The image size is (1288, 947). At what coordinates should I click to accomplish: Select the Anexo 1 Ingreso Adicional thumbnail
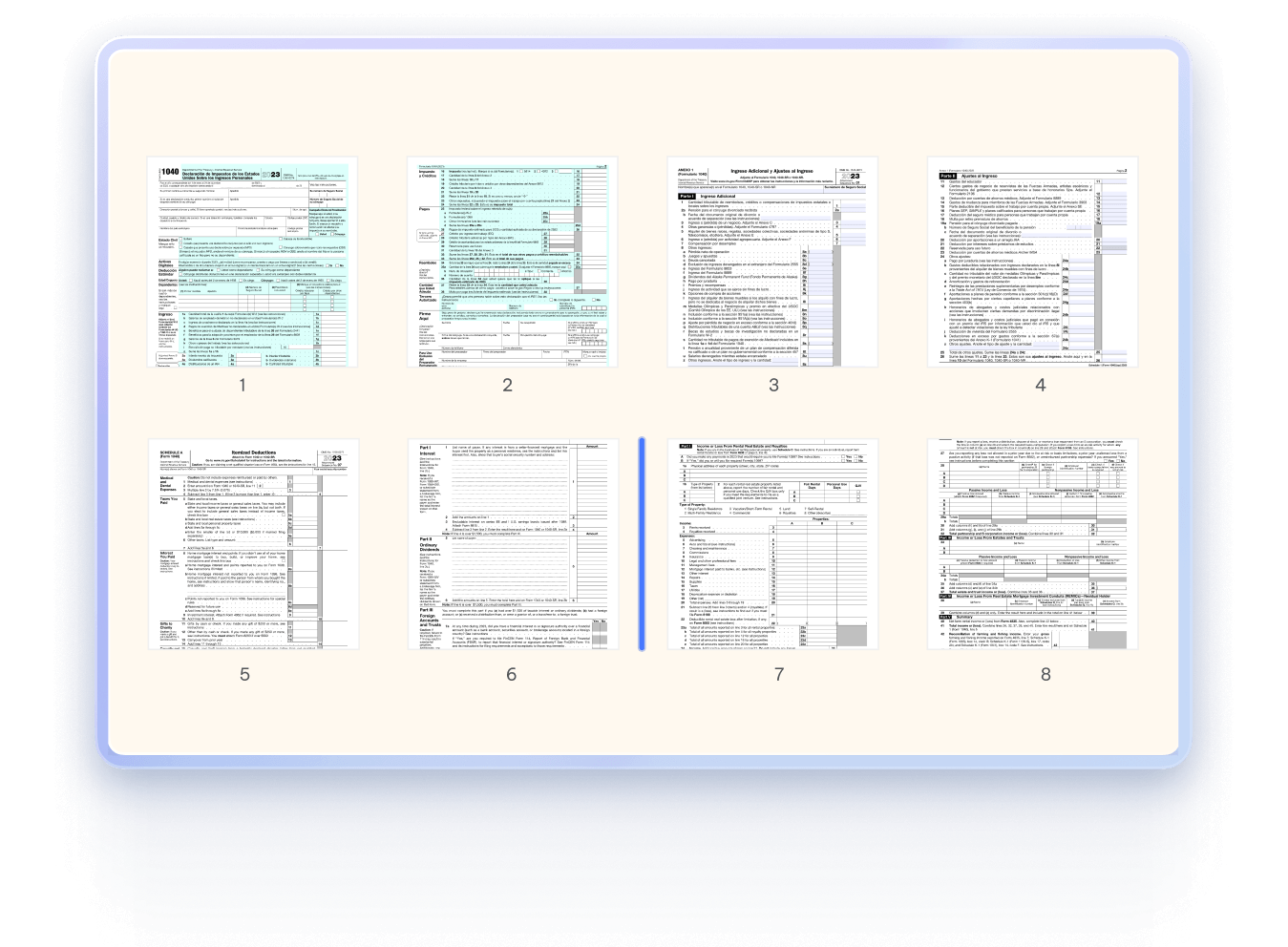pyautogui.click(x=774, y=262)
